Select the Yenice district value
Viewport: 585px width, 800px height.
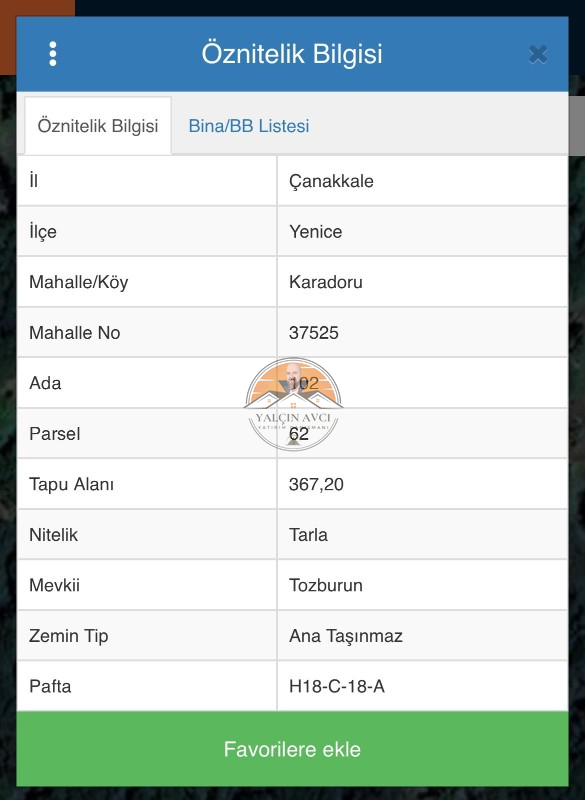(315, 232)
